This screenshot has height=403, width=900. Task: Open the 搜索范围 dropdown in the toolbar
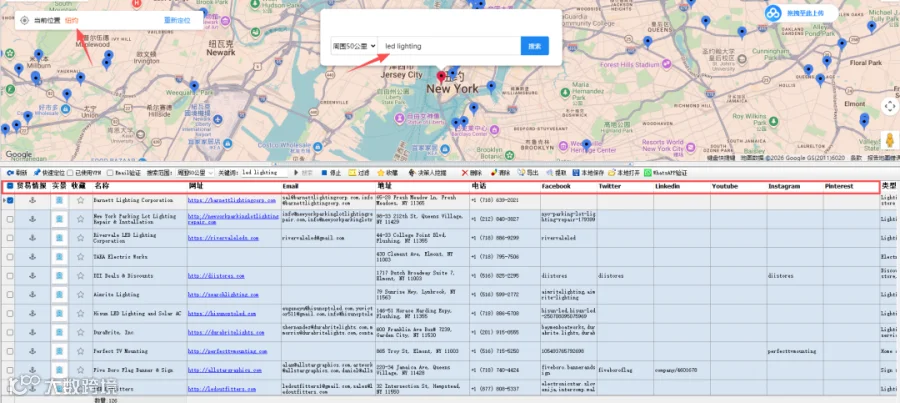point(195,172)
